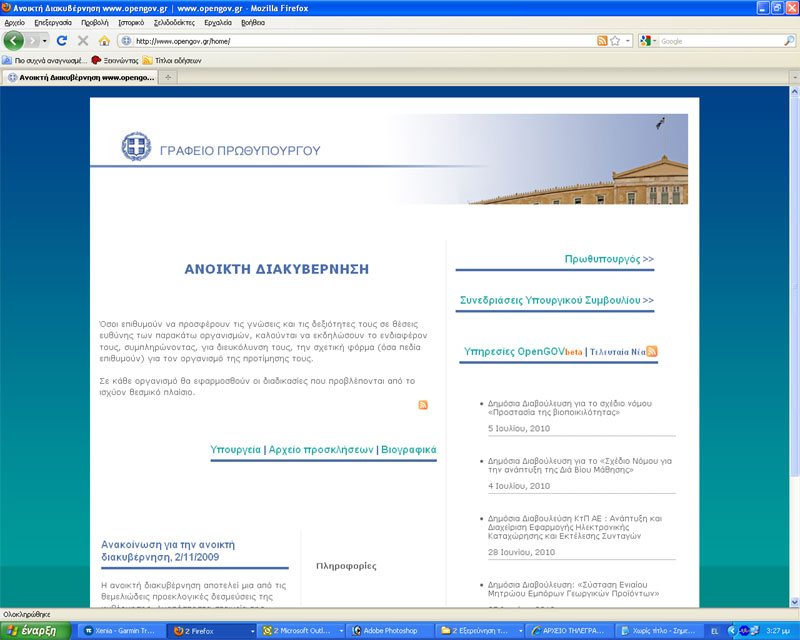Expand the address bar history dropdown

tap(628, 41)
